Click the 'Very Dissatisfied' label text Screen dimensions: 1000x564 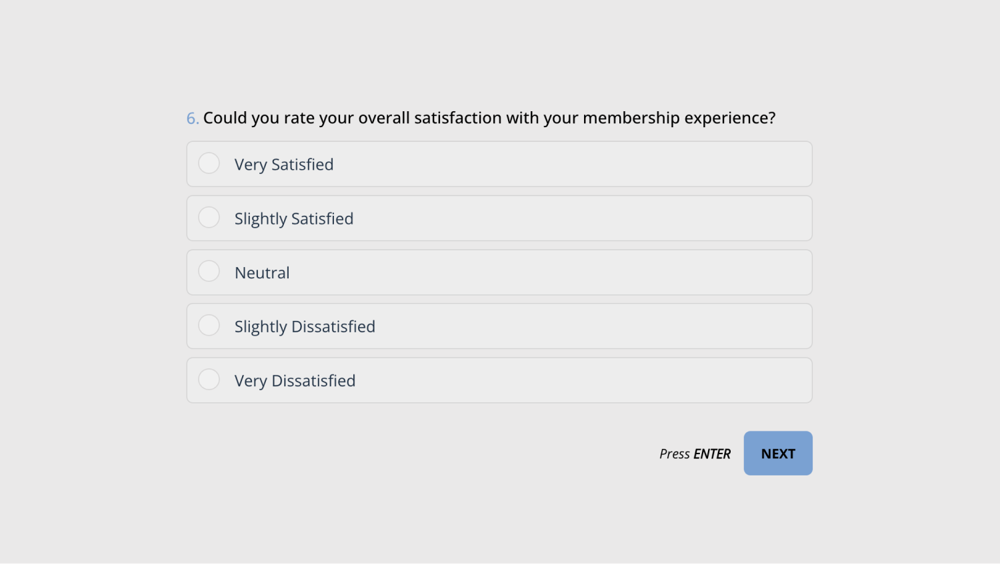295,381
